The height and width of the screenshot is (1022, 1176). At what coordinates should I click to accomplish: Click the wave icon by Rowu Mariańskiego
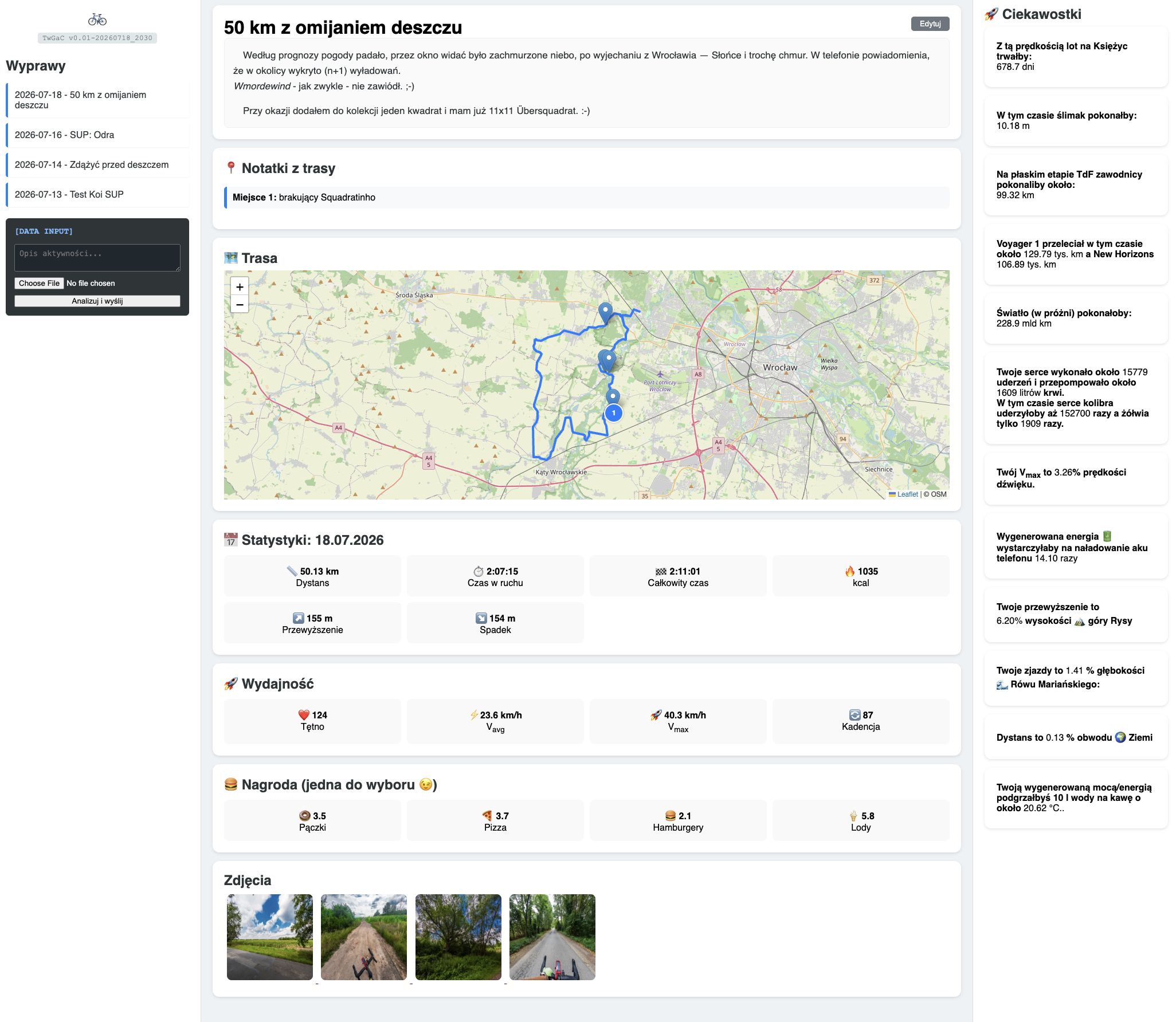1002,685
